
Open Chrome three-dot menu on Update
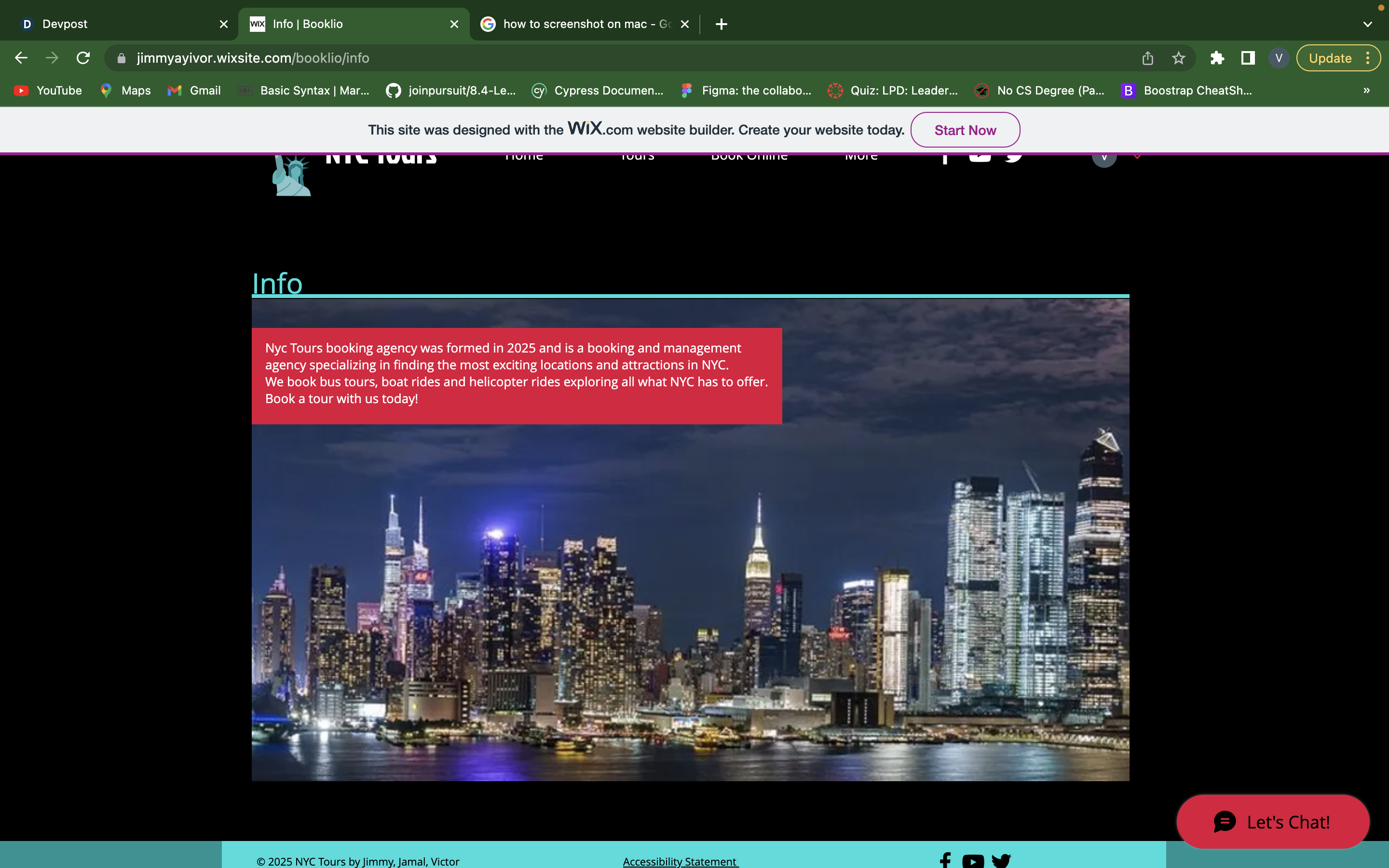[1368, 58]
